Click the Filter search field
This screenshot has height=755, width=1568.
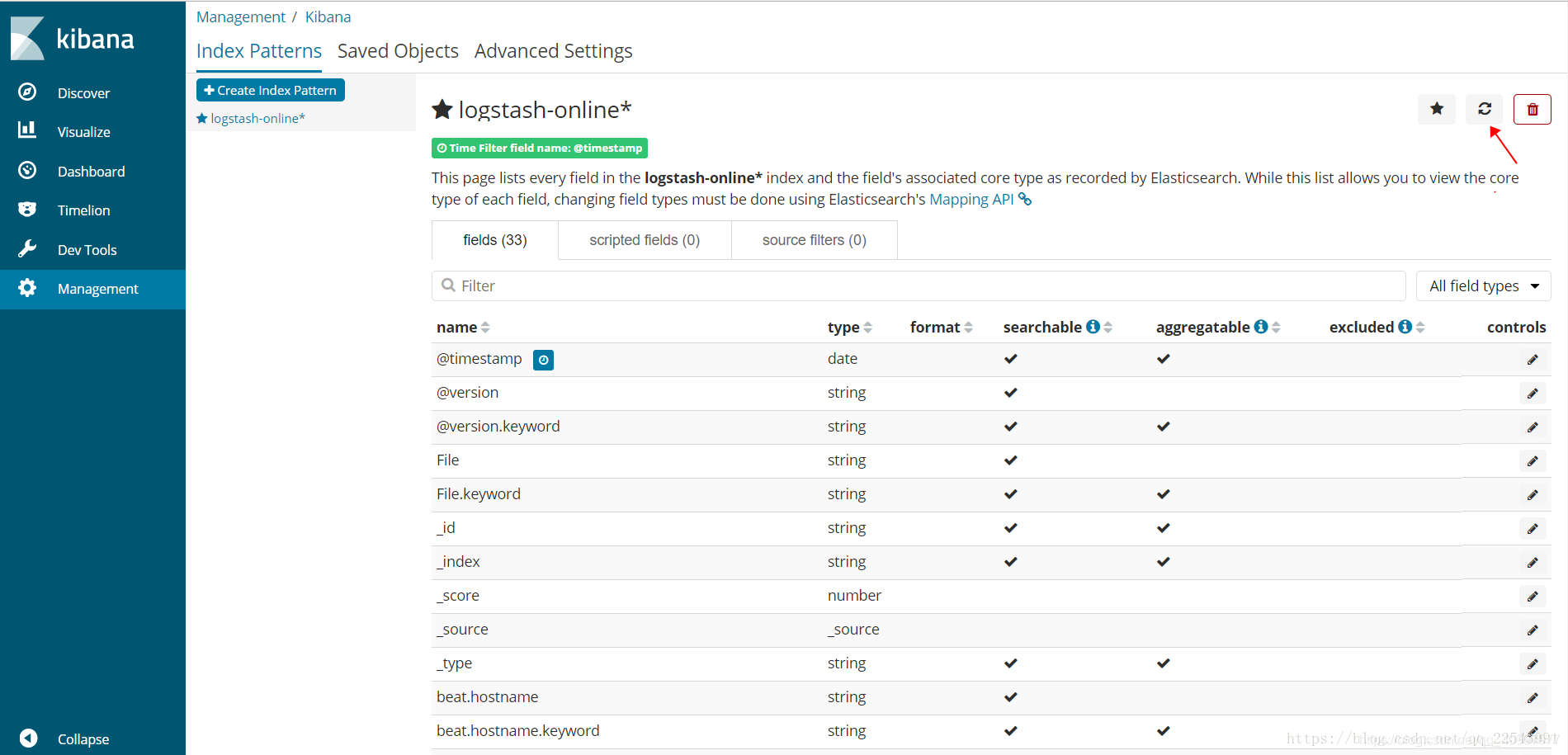(x=919, y=286)
